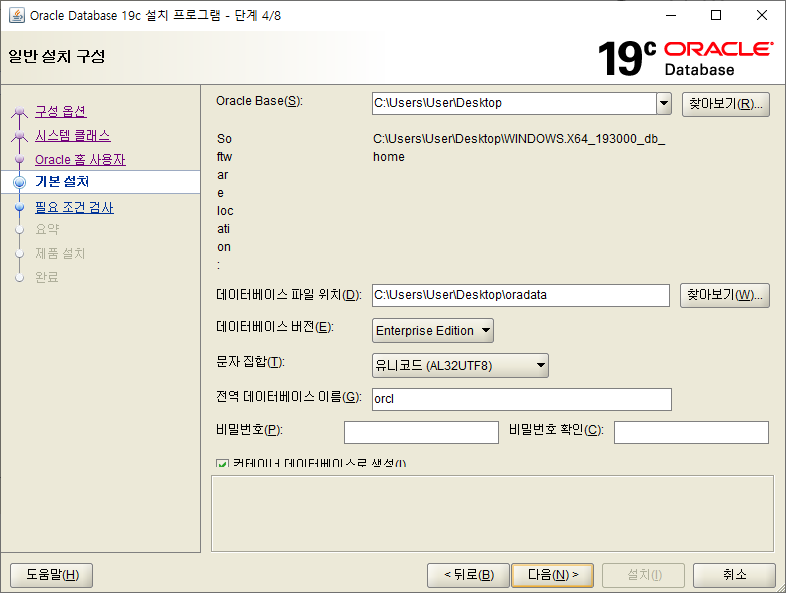This screenshot has width=786, height=593.
Task: Open the Oracle Base path dropdown arrow
Action: pos(664,104)
